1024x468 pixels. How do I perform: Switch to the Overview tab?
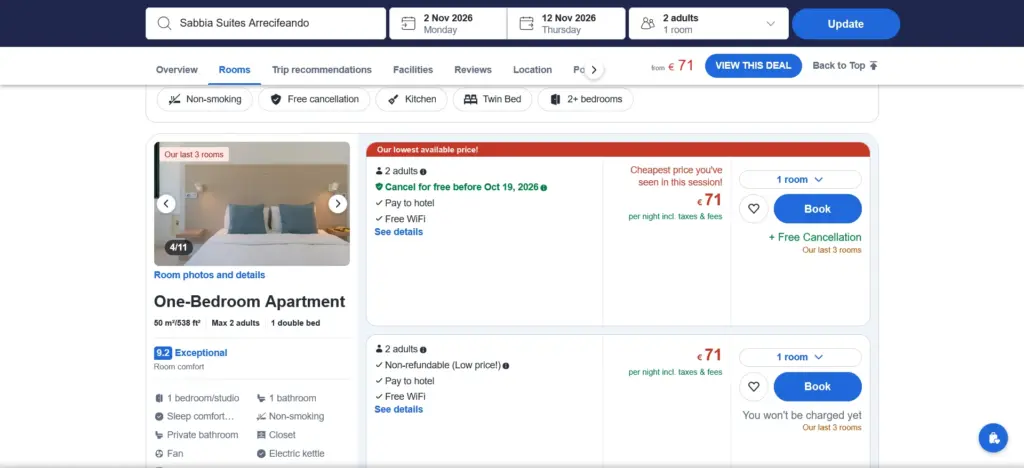(176, 70)
